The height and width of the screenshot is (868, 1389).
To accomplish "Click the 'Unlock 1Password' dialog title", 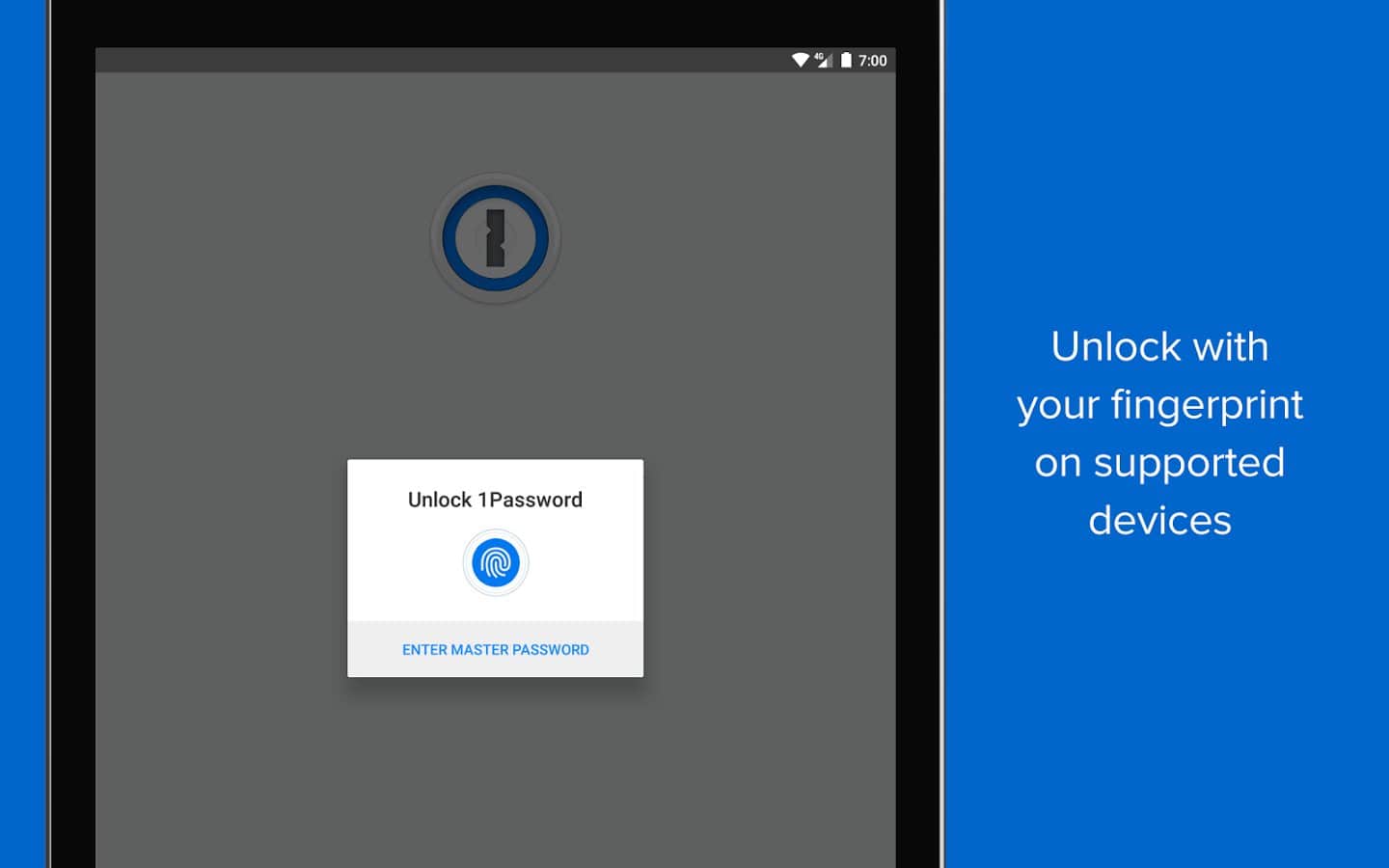I will (495, 500).
